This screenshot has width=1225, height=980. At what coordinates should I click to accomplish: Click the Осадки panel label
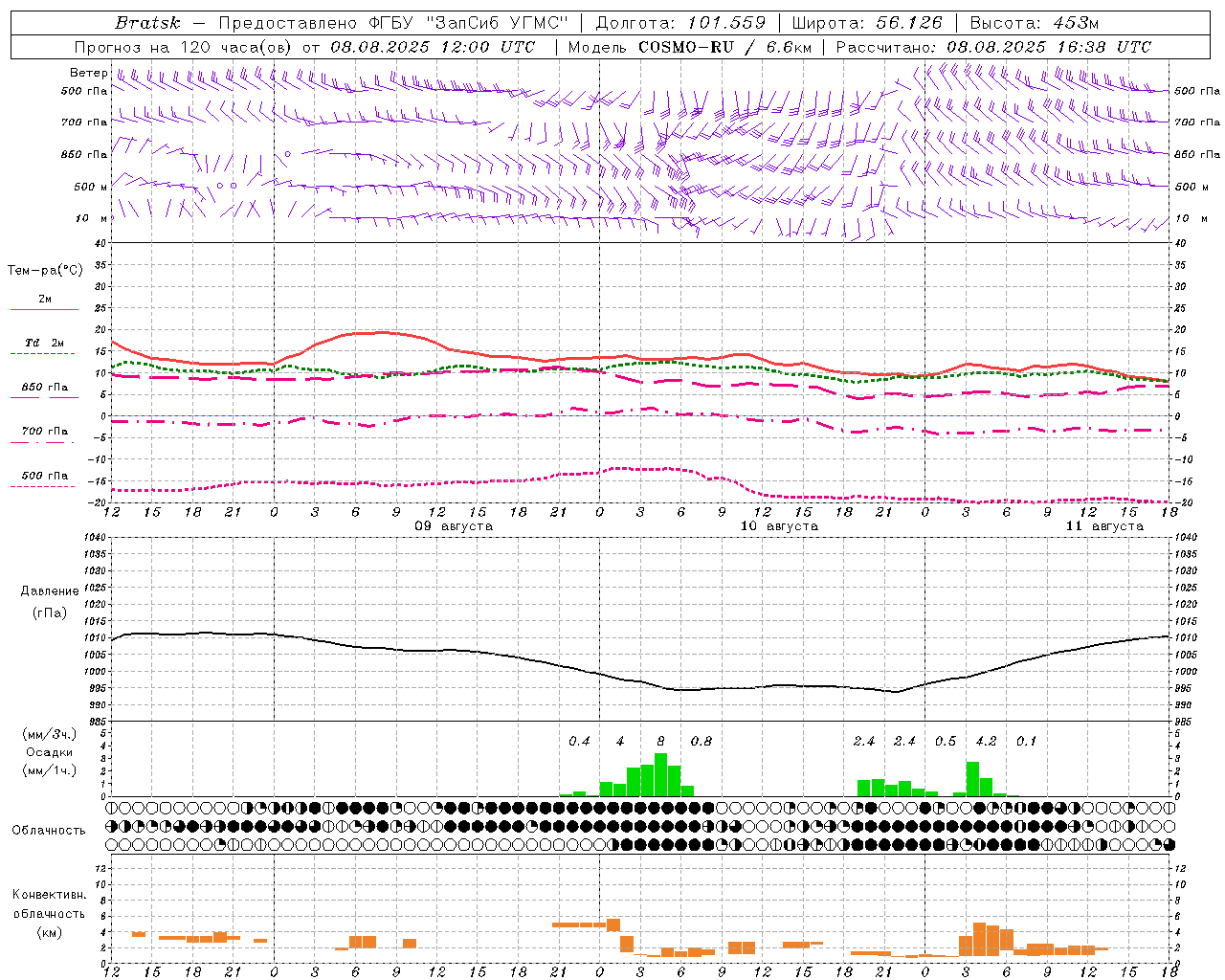(x=50, y=752)
